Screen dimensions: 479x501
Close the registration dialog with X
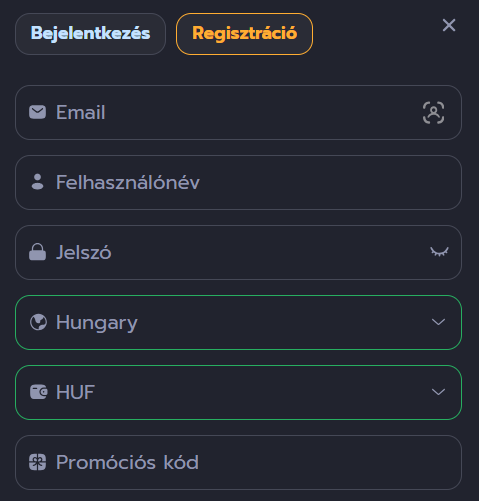point(449,25)
